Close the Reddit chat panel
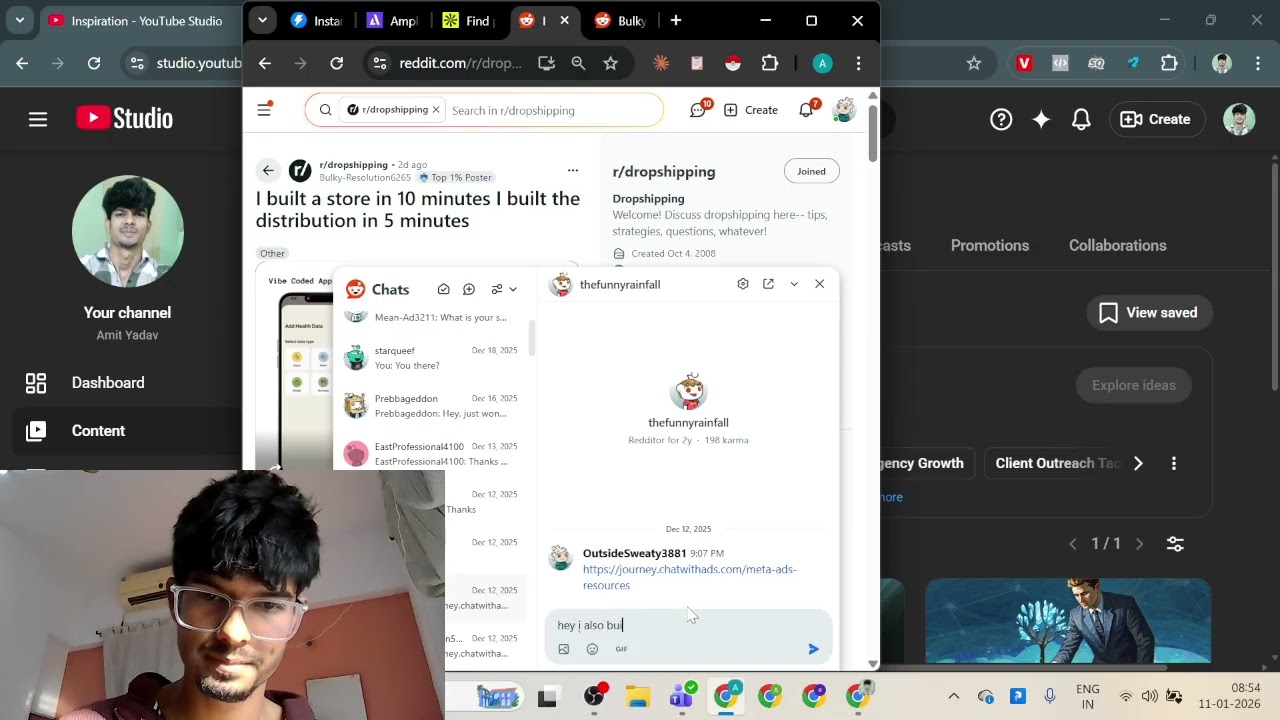 (820, 284)
